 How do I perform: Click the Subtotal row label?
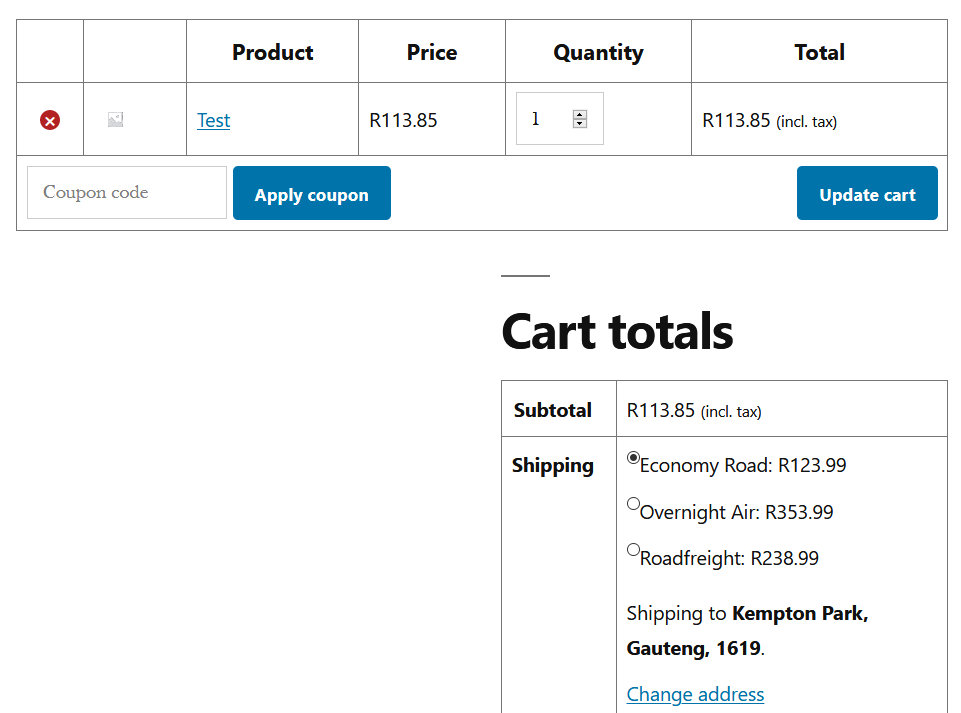coord(553,410)
